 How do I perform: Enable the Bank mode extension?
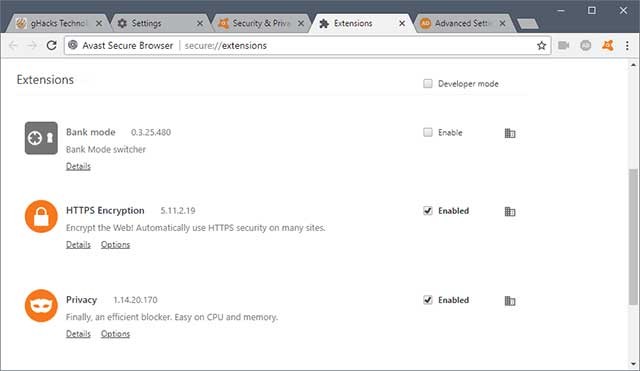coord(428,132)
